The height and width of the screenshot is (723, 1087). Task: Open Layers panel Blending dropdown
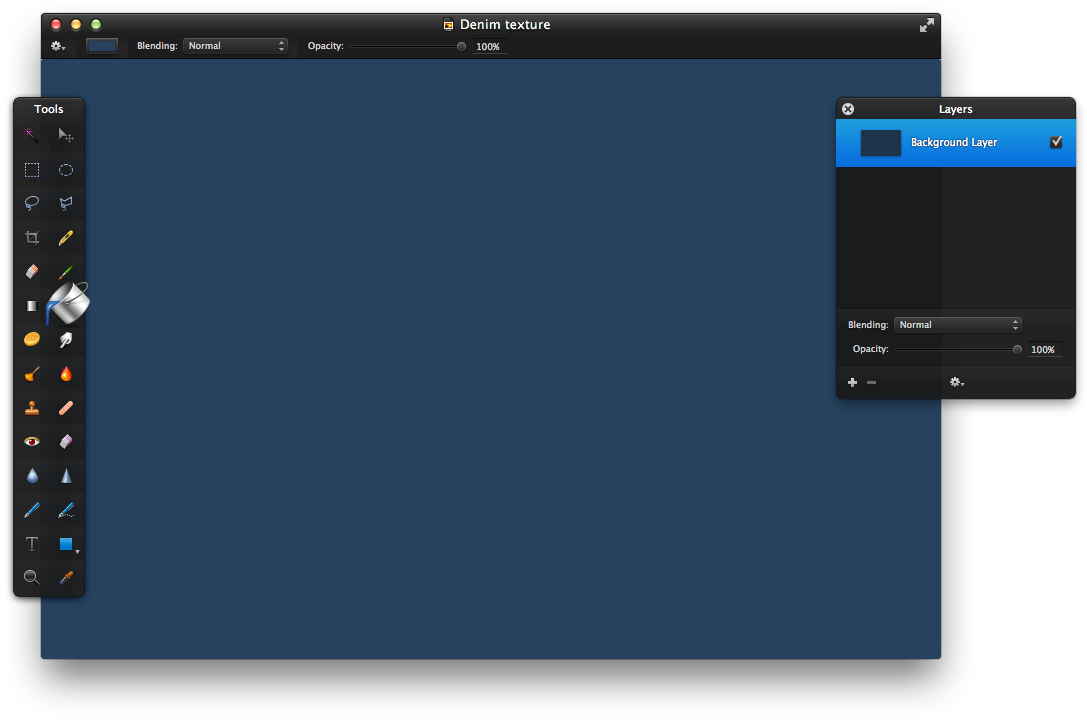[x=957, y=325]
